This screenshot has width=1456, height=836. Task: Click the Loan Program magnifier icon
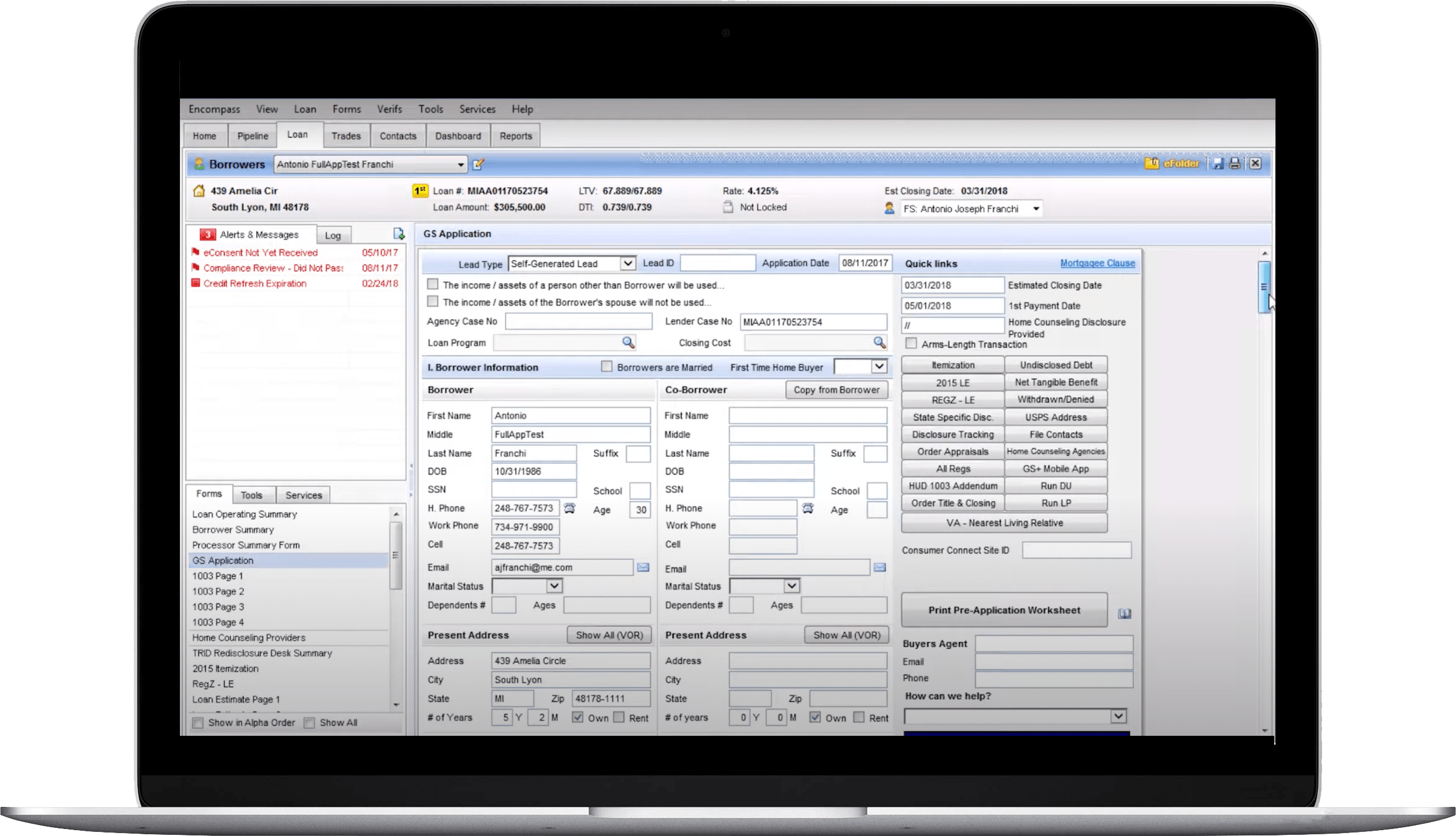click(x=627, y=343)
